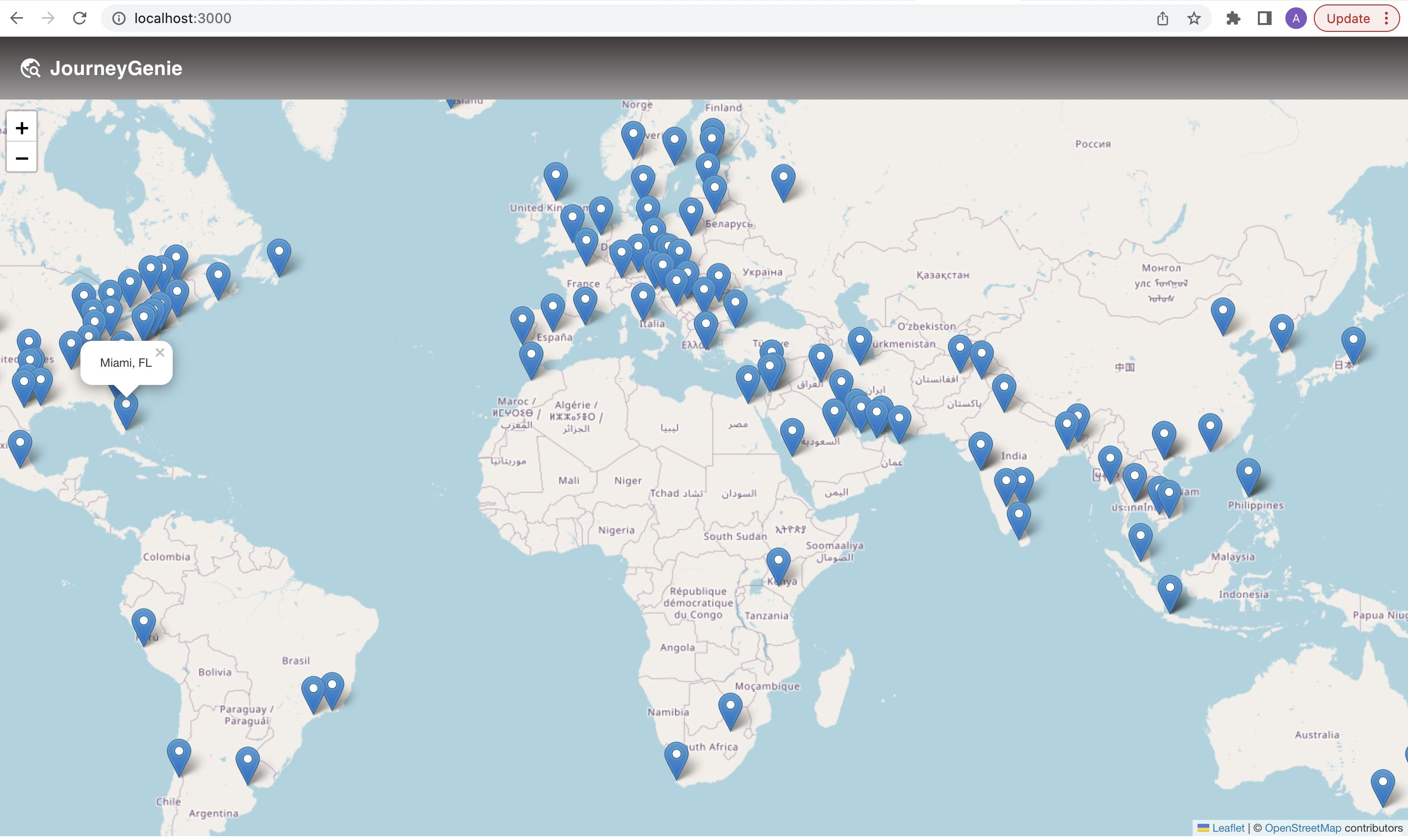1408x840 pixels.
Task: Open the profile avatar A menu
Action: tap(1295, 18)
